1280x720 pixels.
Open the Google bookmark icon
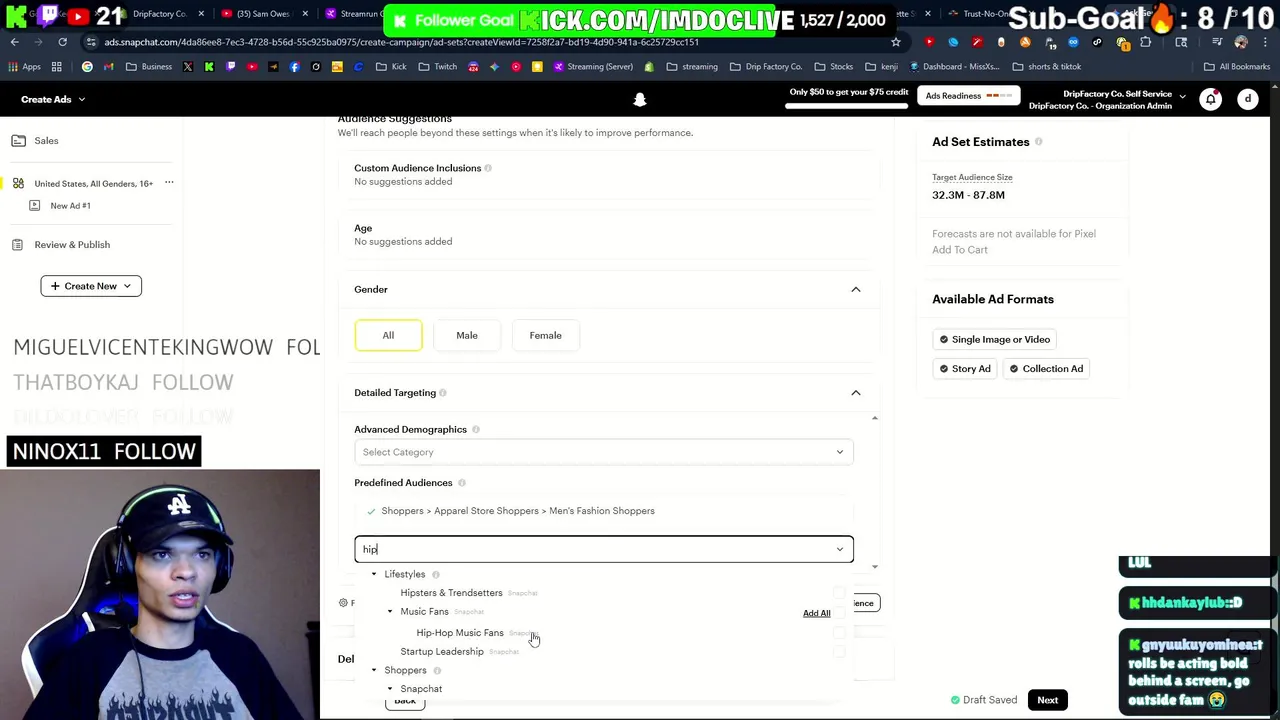(x=87, y=67)
